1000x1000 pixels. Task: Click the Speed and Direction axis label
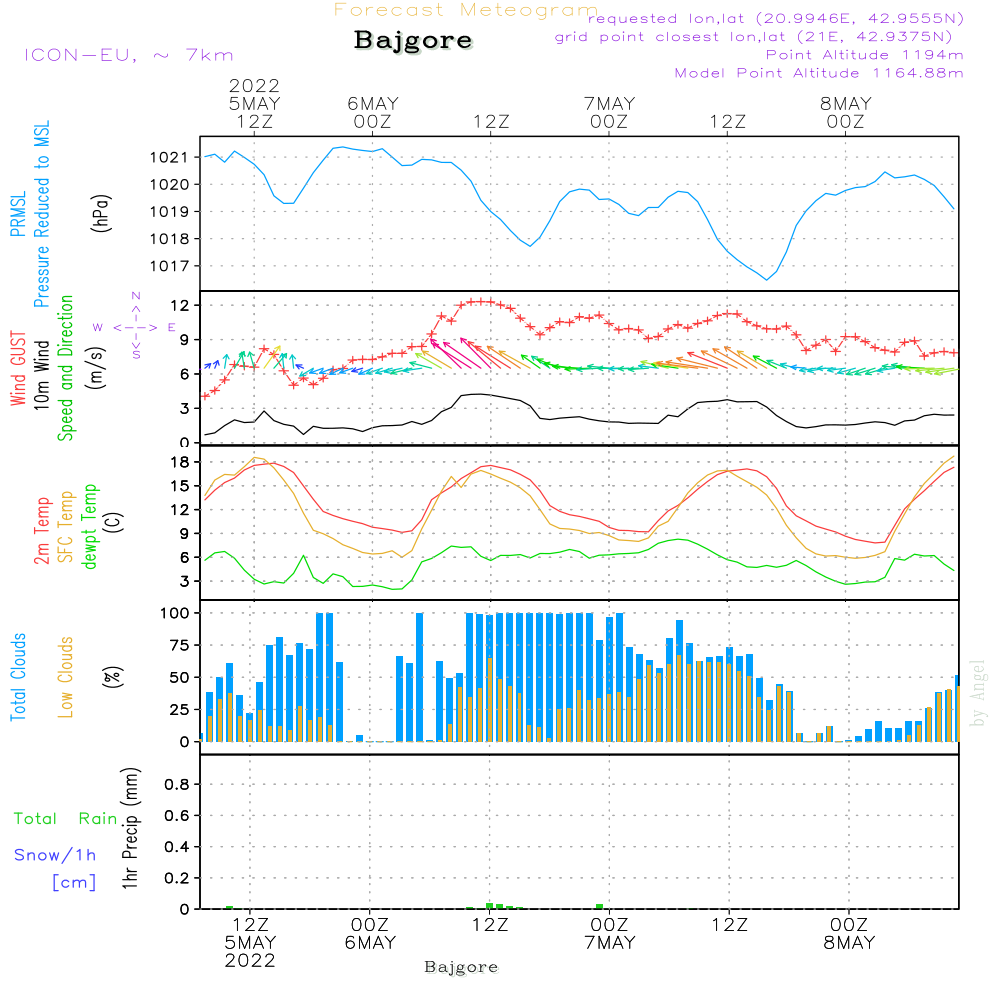(x=66, y=368)
